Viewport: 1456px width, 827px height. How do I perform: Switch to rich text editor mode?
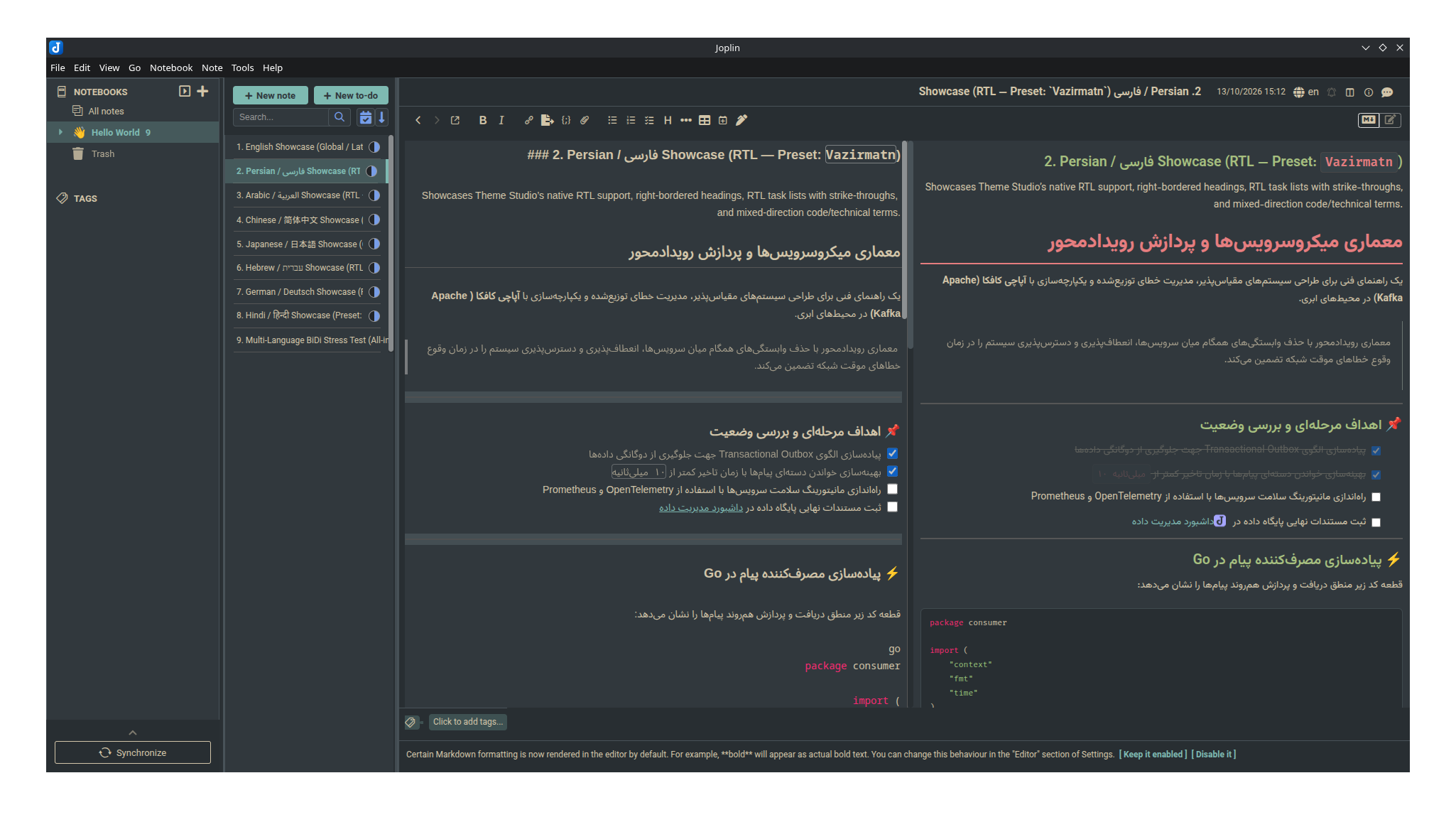pos(1391,120)
